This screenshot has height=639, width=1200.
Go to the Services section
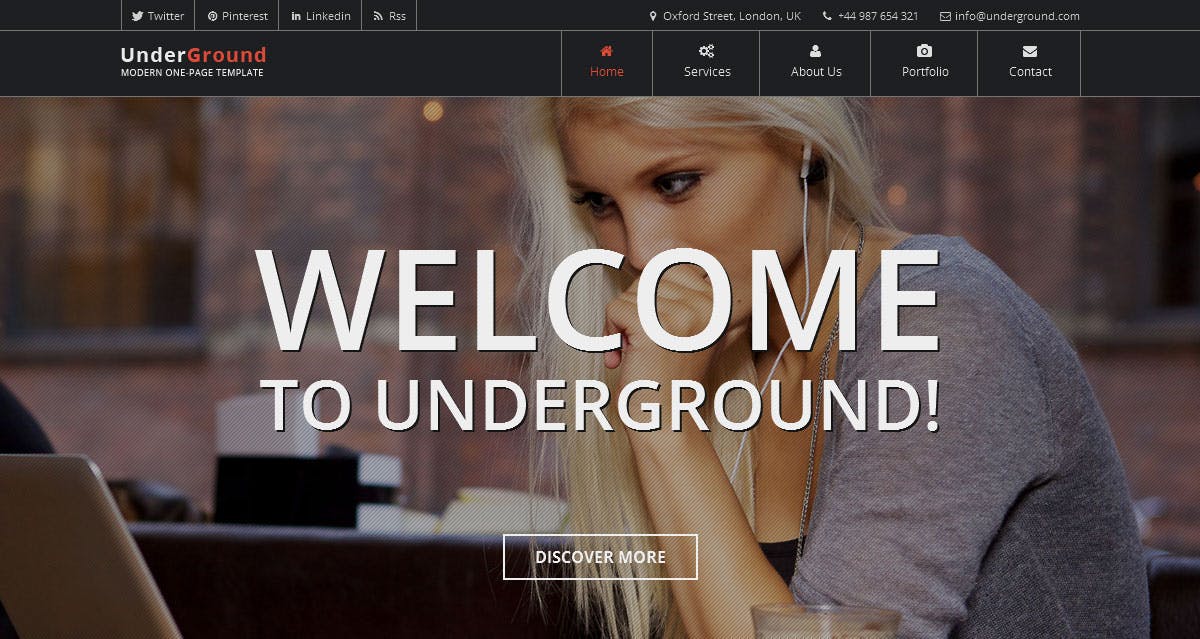[707, 72]
